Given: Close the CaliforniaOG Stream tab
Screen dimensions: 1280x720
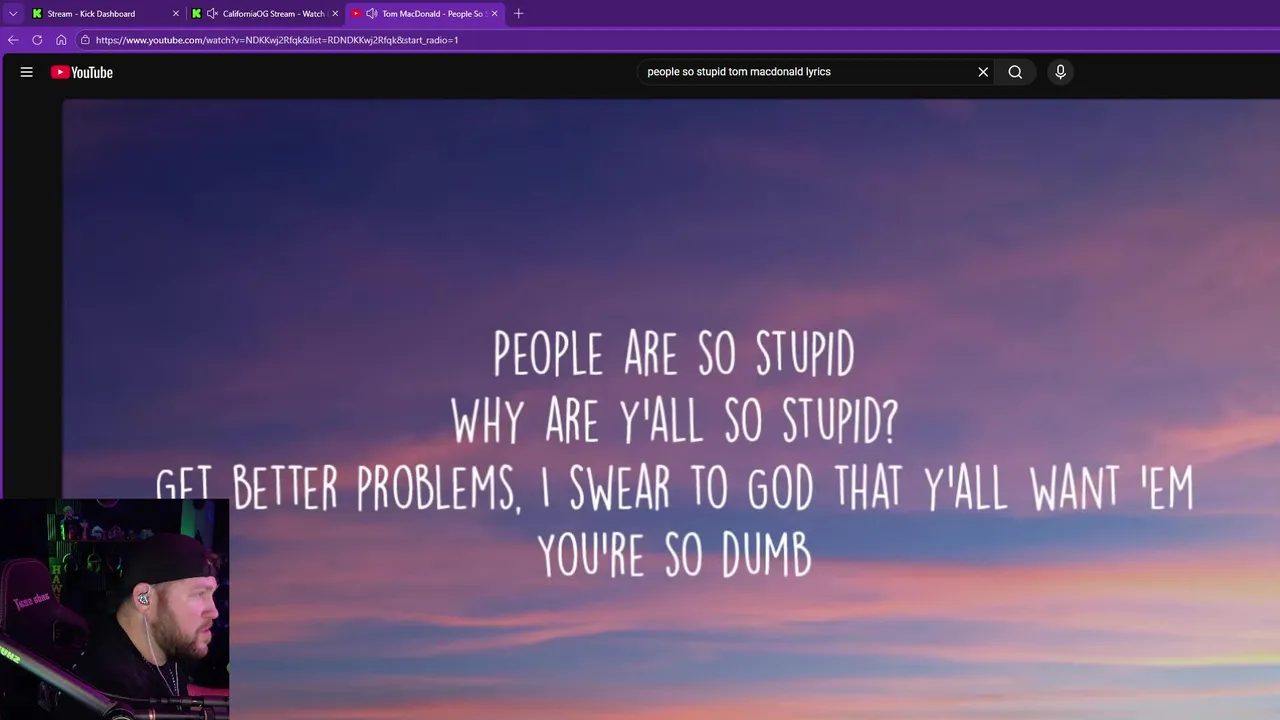Looking at the screenshot, I should click(x=335, y=14).
